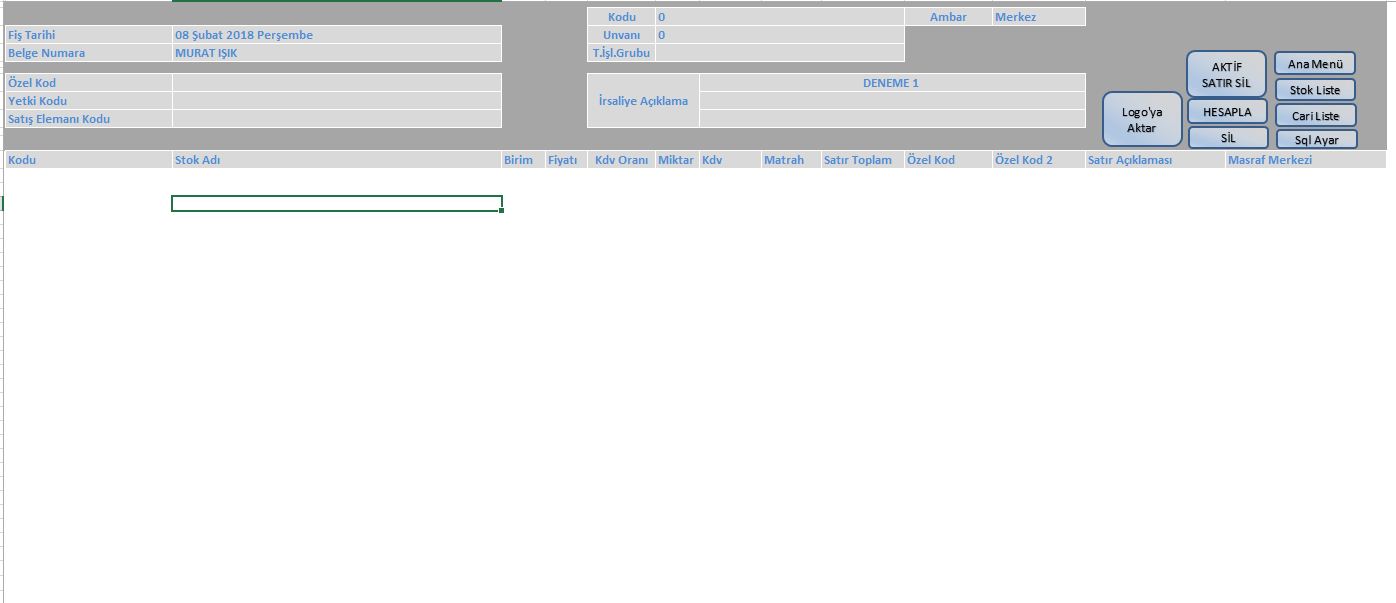Open Ana Menü

click(1314, 64)
